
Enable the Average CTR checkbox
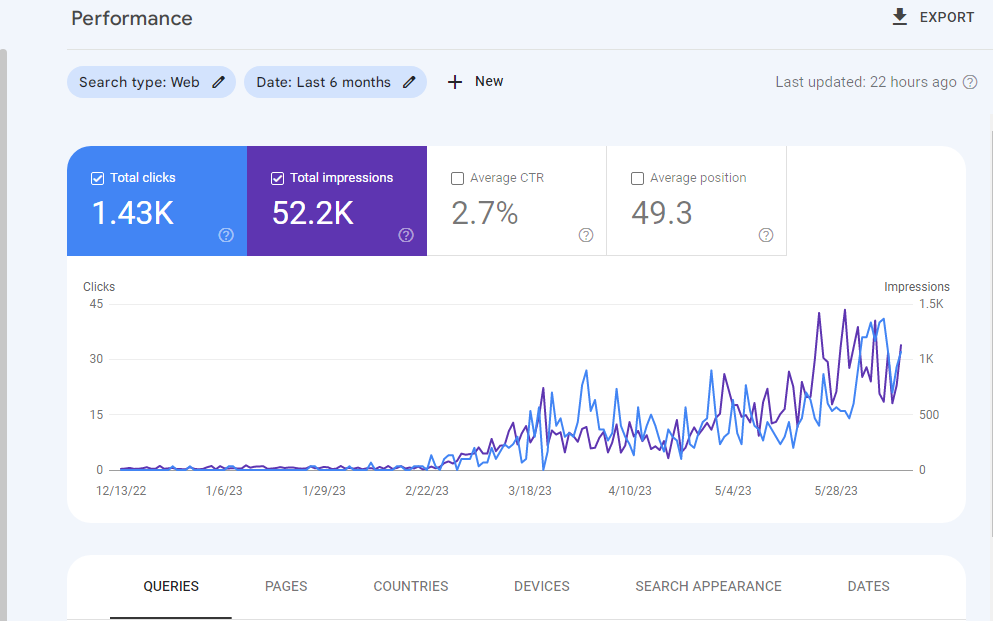click(457, 179)
